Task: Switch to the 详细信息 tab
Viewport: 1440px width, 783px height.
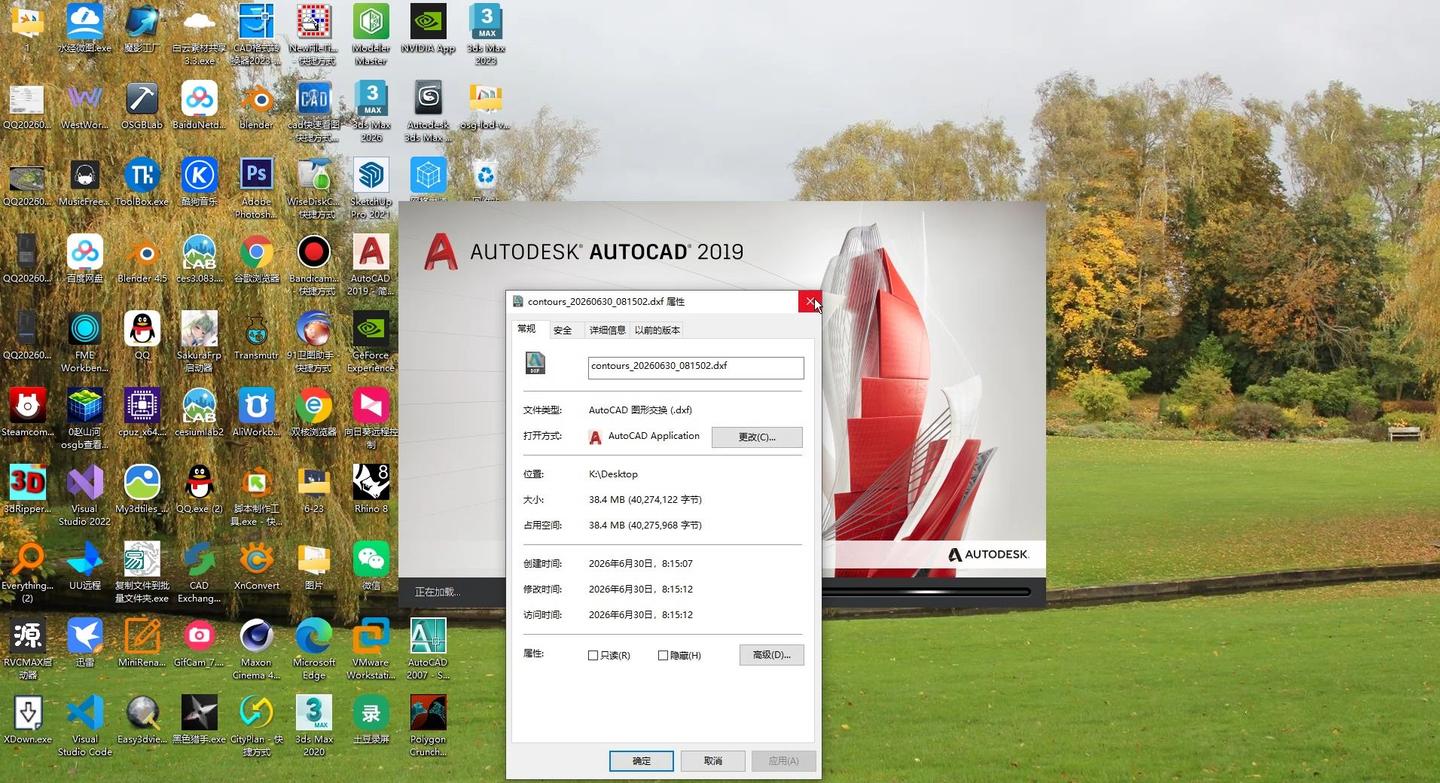Action: coord(607,330)
